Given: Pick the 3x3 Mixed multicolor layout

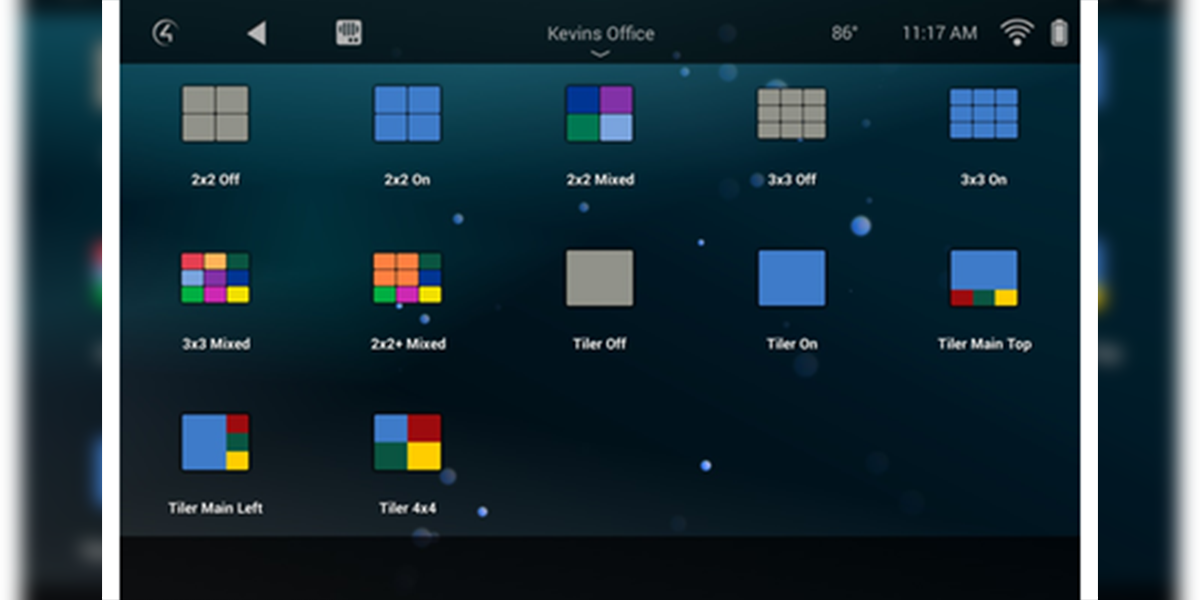Looking at the screenshot, I should tap(215, 278).
